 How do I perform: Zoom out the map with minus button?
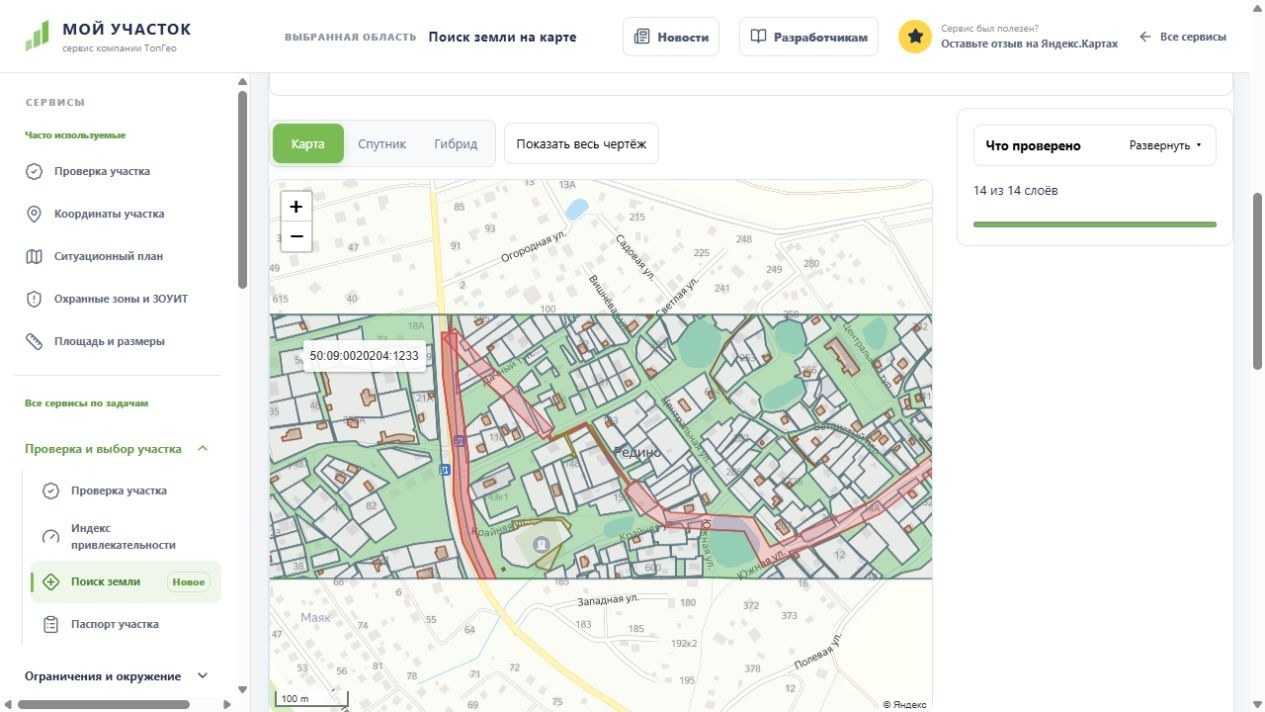[x=296, y=237]
